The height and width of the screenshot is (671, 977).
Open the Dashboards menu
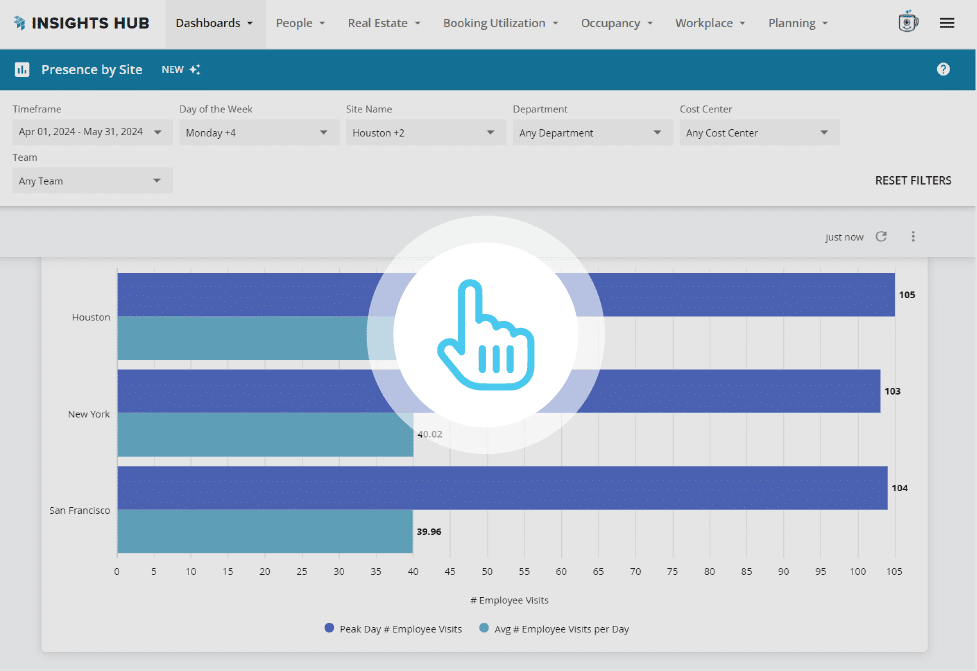[215, 23]
